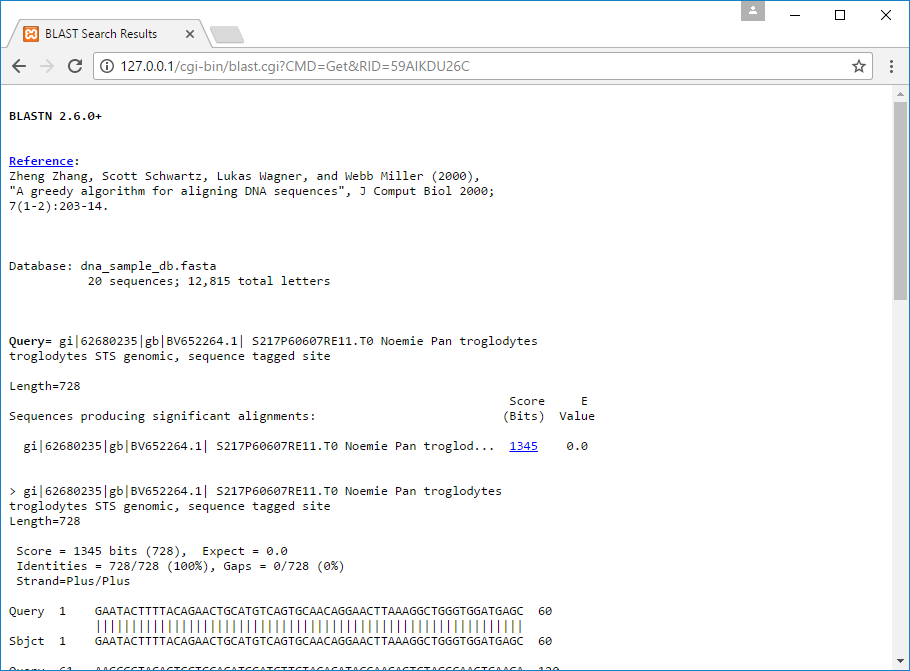The height and width of the screenshot is (671, 910).
Task: Click the Zheng Zhang citation line
Action: click(244, 176)
